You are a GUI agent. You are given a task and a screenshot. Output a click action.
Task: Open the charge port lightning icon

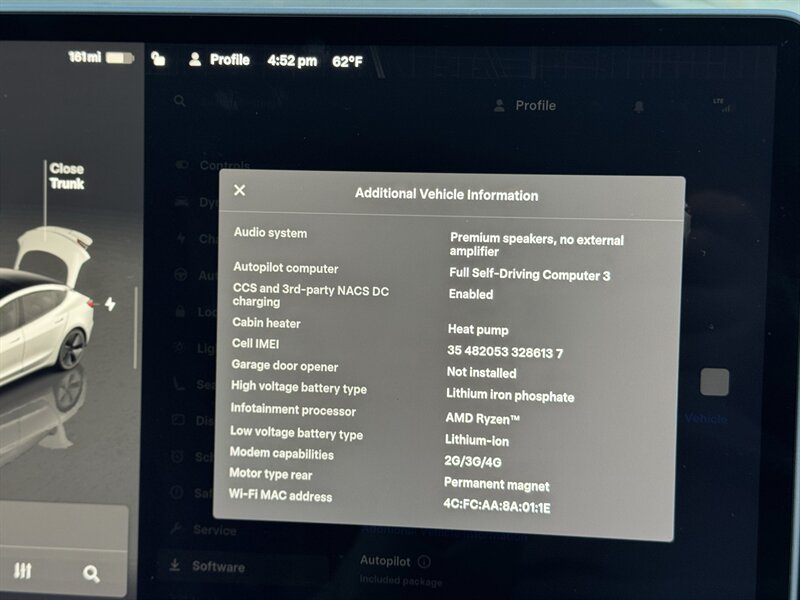[110, 304]
